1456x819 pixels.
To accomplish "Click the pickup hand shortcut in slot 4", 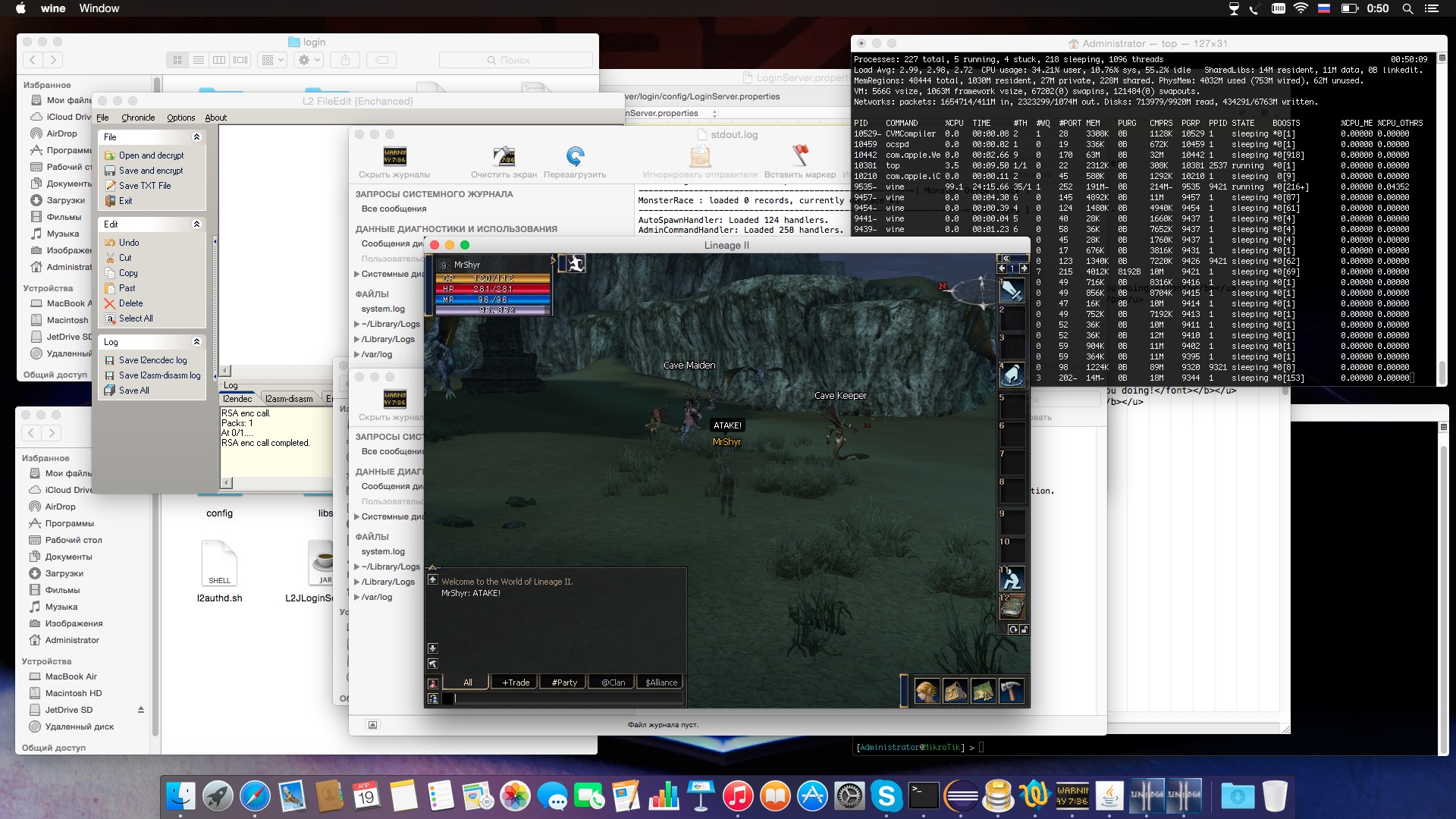I will (1012, 375).
